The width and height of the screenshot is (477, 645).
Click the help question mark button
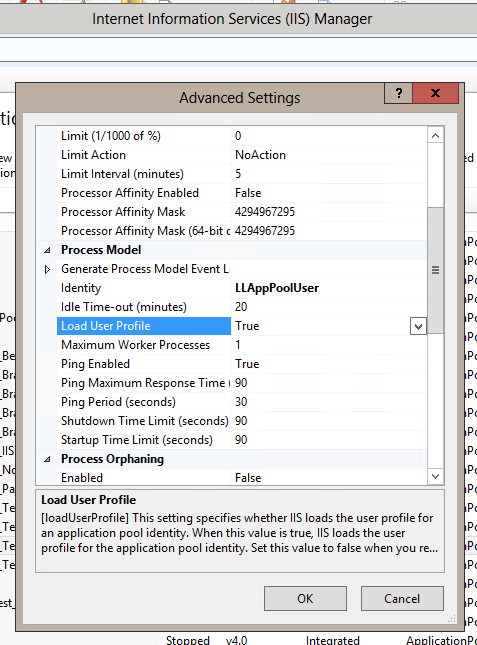pos(398,93)
